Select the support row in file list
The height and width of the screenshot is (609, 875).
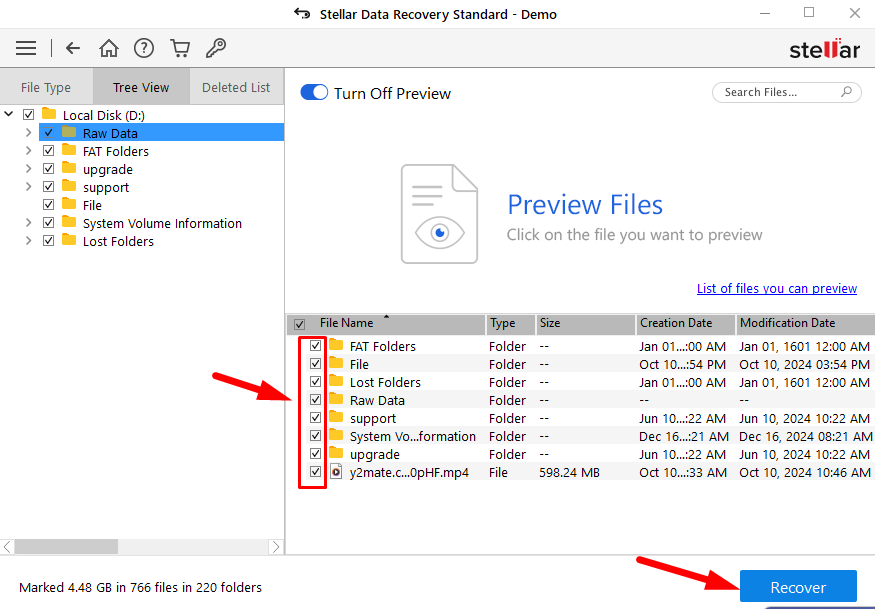(580, 418)
